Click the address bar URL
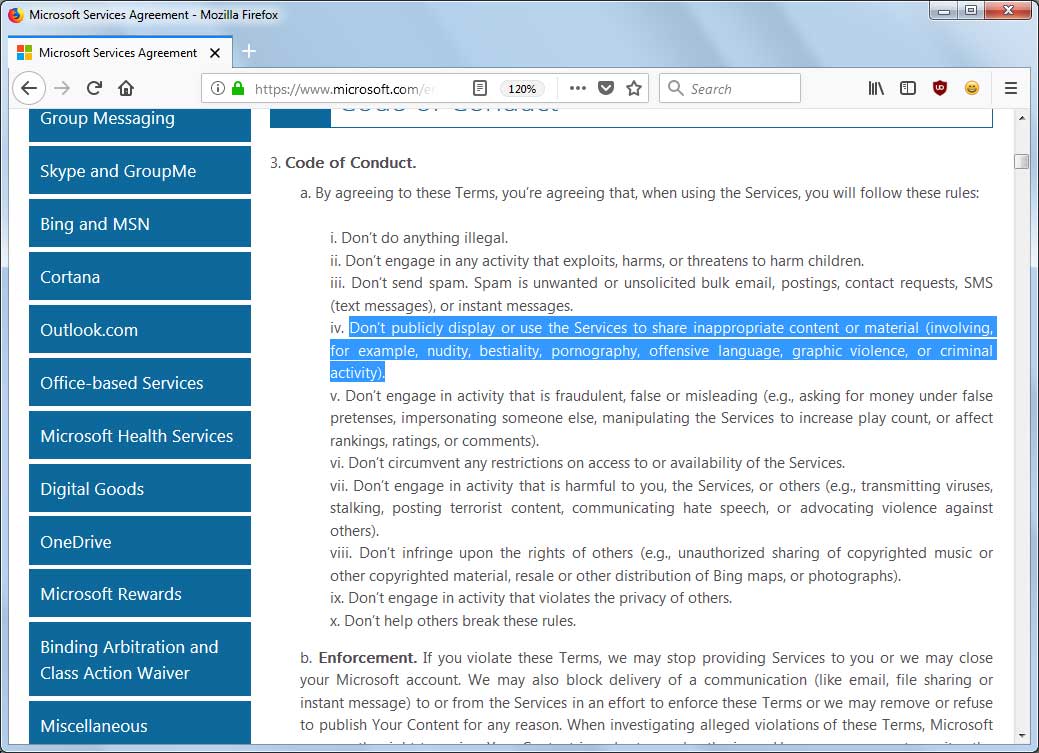Viewport: 1039px width, 753px height. pos(344,89)
